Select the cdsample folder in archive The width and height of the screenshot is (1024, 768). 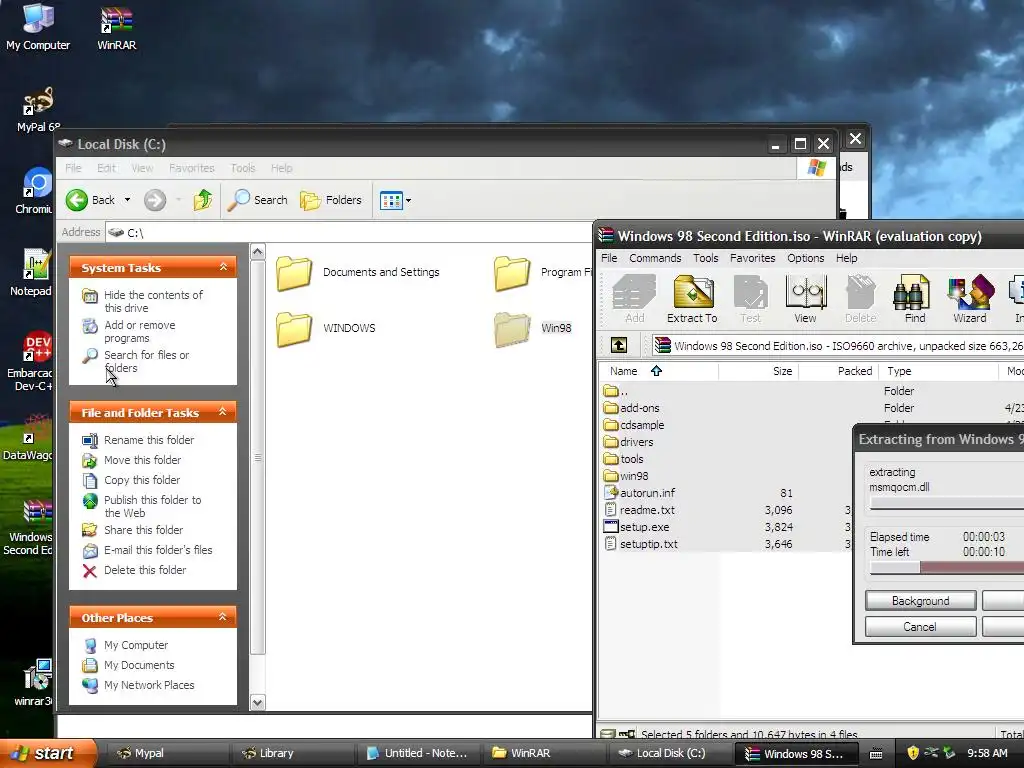click(x=634, y=425)
